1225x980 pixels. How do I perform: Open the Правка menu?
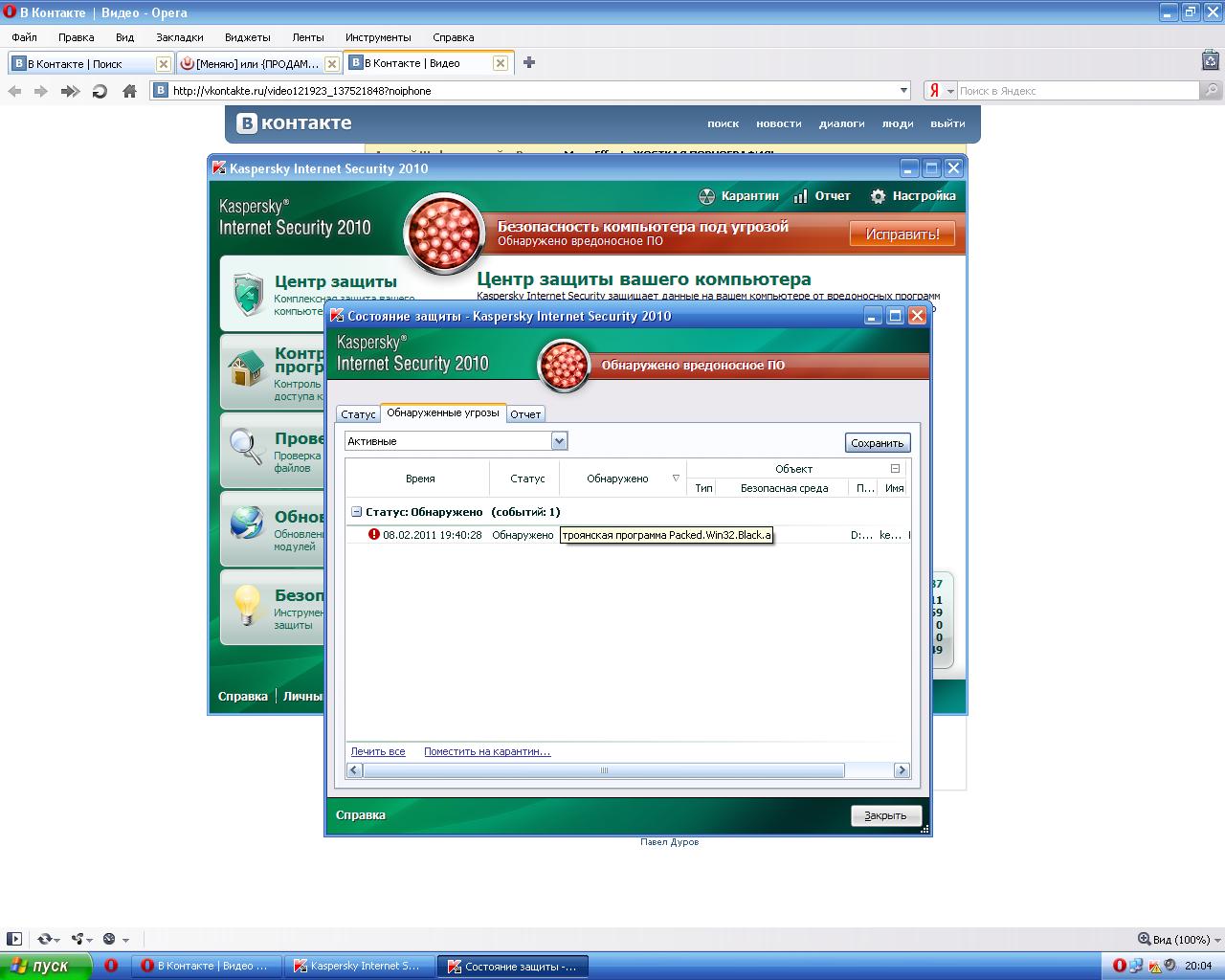tap(76, 37)
